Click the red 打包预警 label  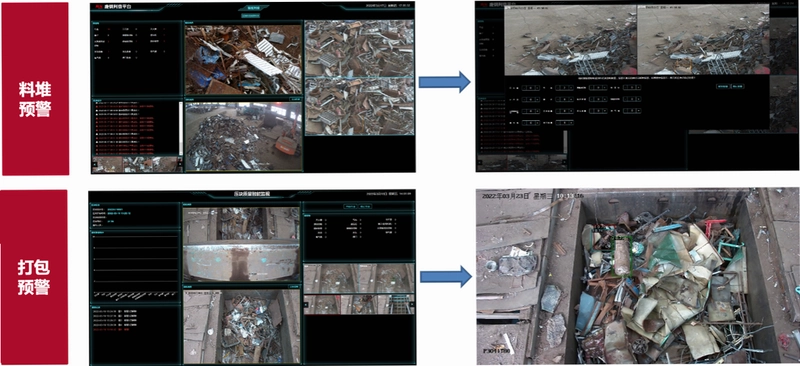click(x=35, y=277)
